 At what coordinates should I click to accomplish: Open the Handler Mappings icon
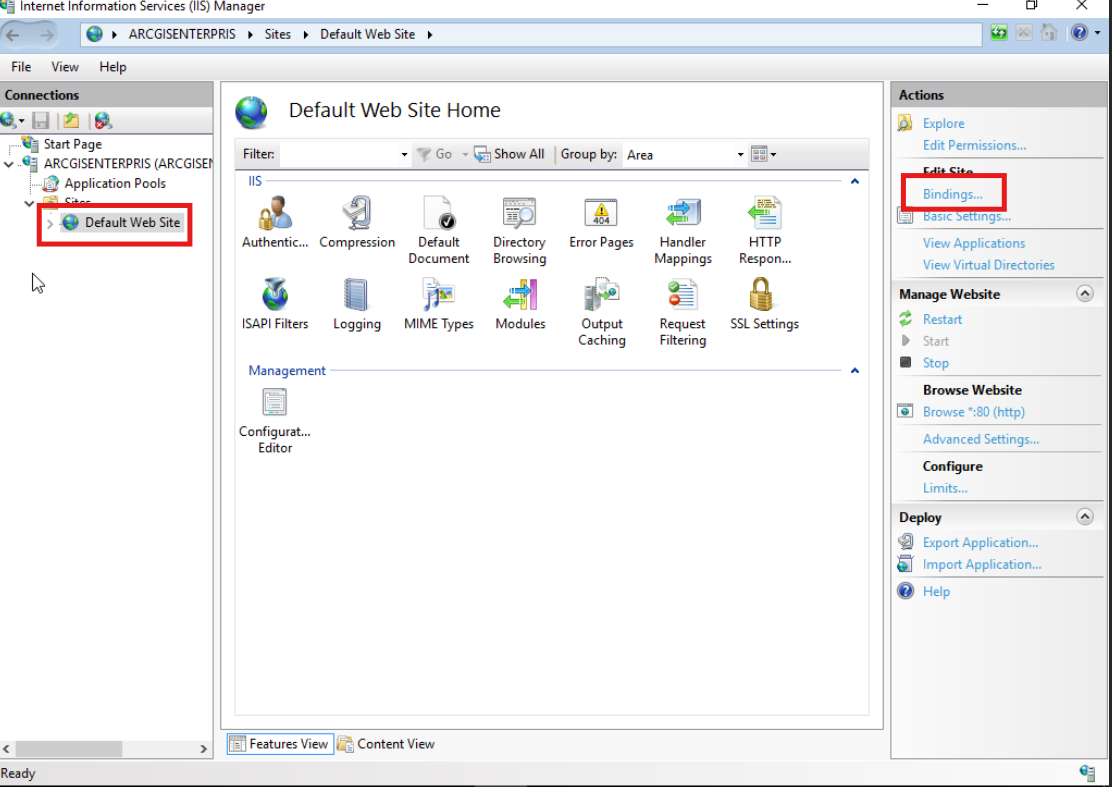click(x=683, y=213)
